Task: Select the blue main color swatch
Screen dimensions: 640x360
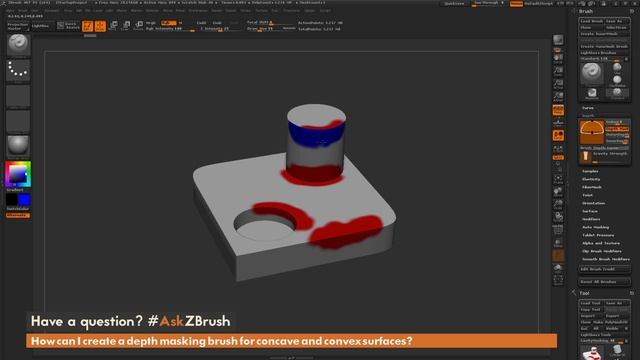Action: point(24,200)
